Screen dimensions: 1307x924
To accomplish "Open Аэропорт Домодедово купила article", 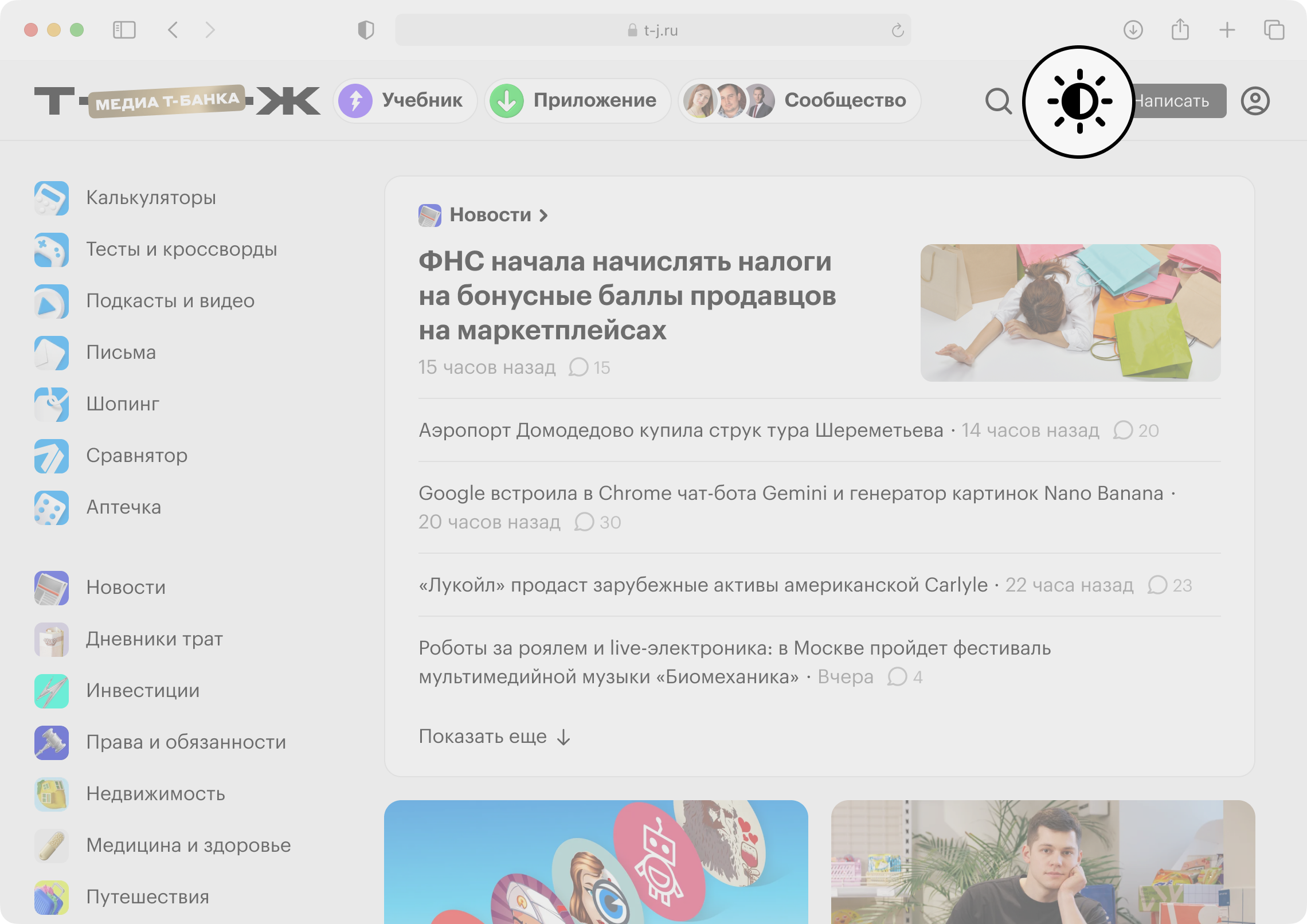I will (681, 430).
